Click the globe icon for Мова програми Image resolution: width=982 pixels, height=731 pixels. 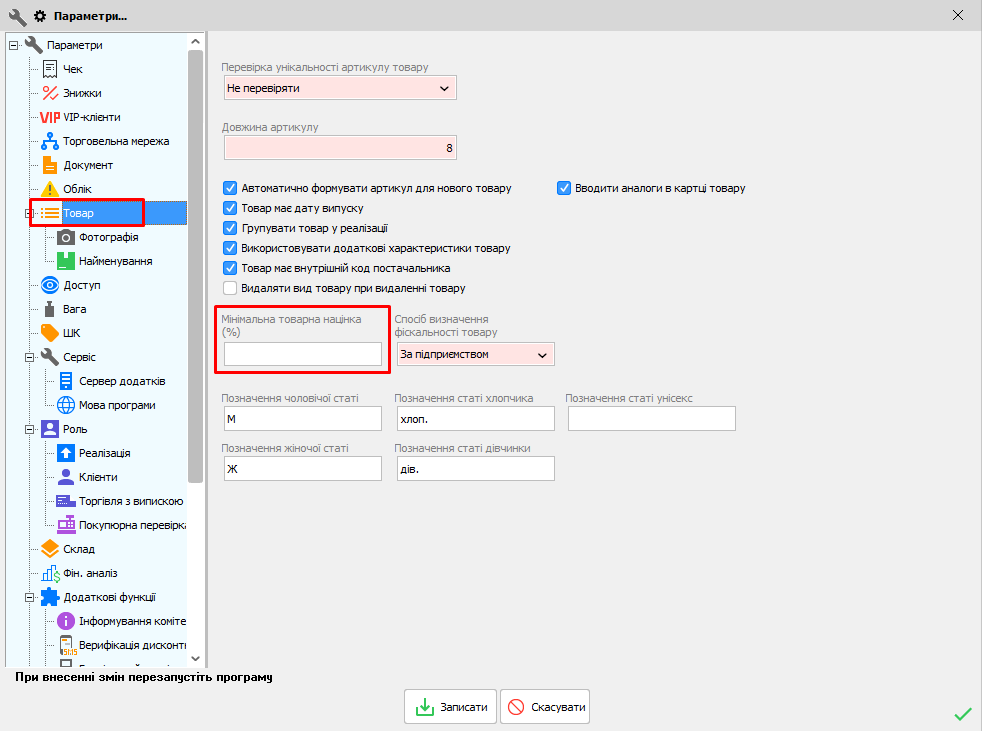(x=66, y=405)
